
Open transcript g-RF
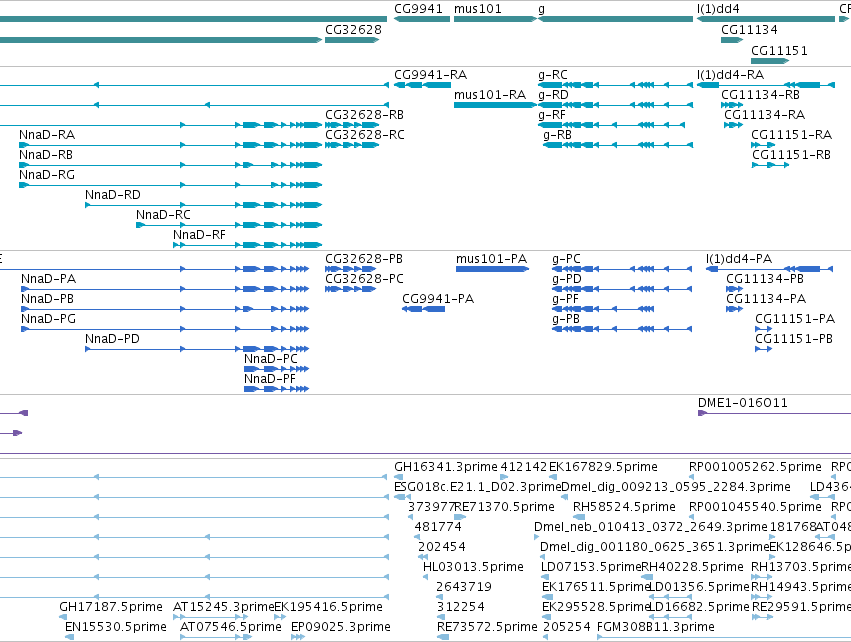pyautogui.click(x=551, y=115)
